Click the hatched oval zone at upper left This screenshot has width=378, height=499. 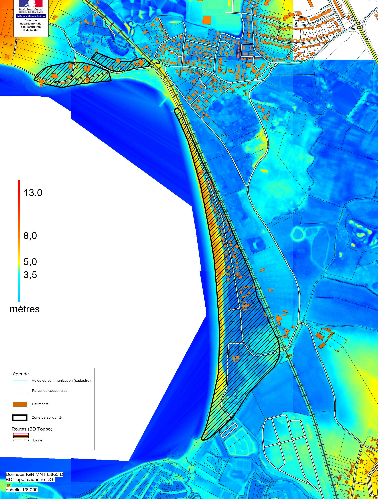click(x=73, y=75)
